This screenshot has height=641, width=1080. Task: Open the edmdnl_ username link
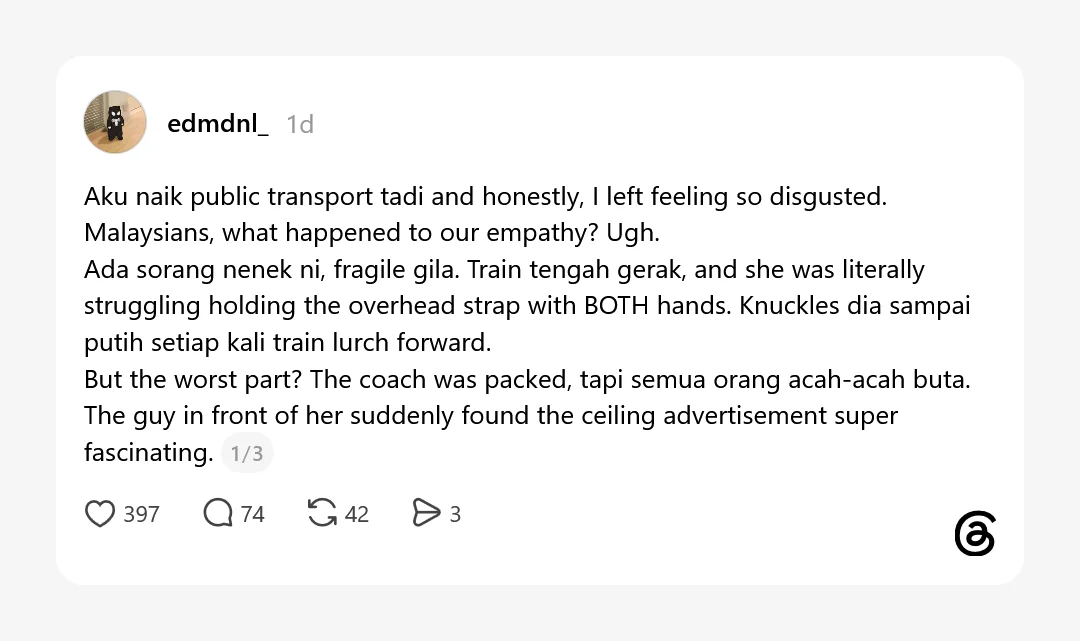218,123
